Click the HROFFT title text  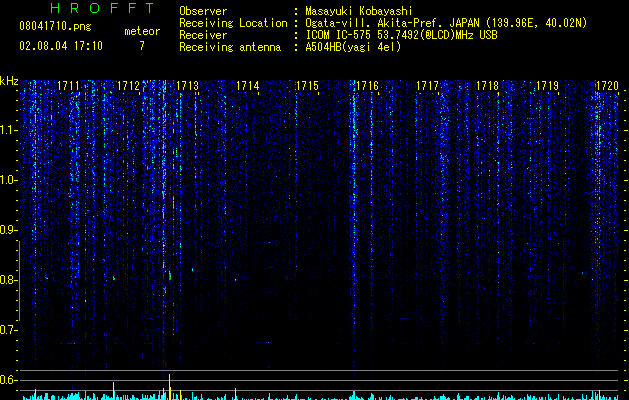[102, 8]
